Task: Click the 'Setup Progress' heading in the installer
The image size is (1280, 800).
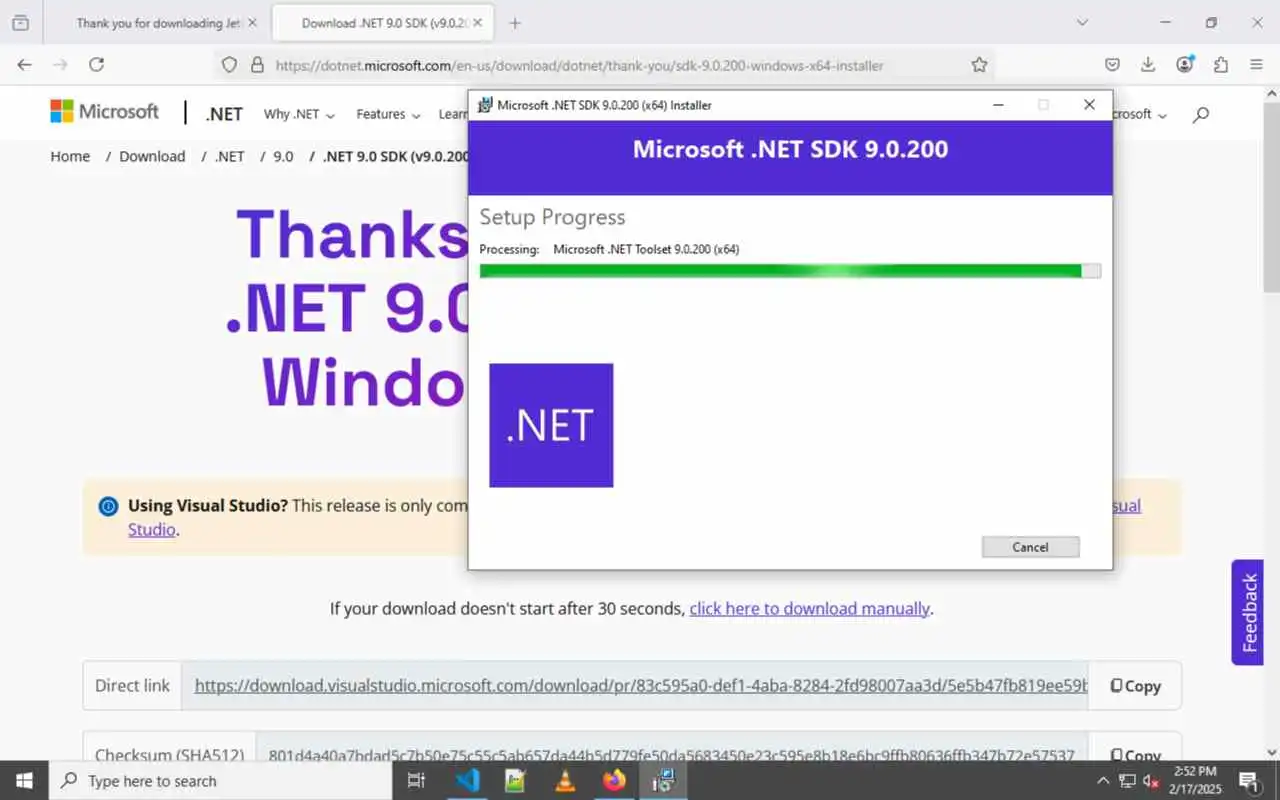Action: [552, 217]
